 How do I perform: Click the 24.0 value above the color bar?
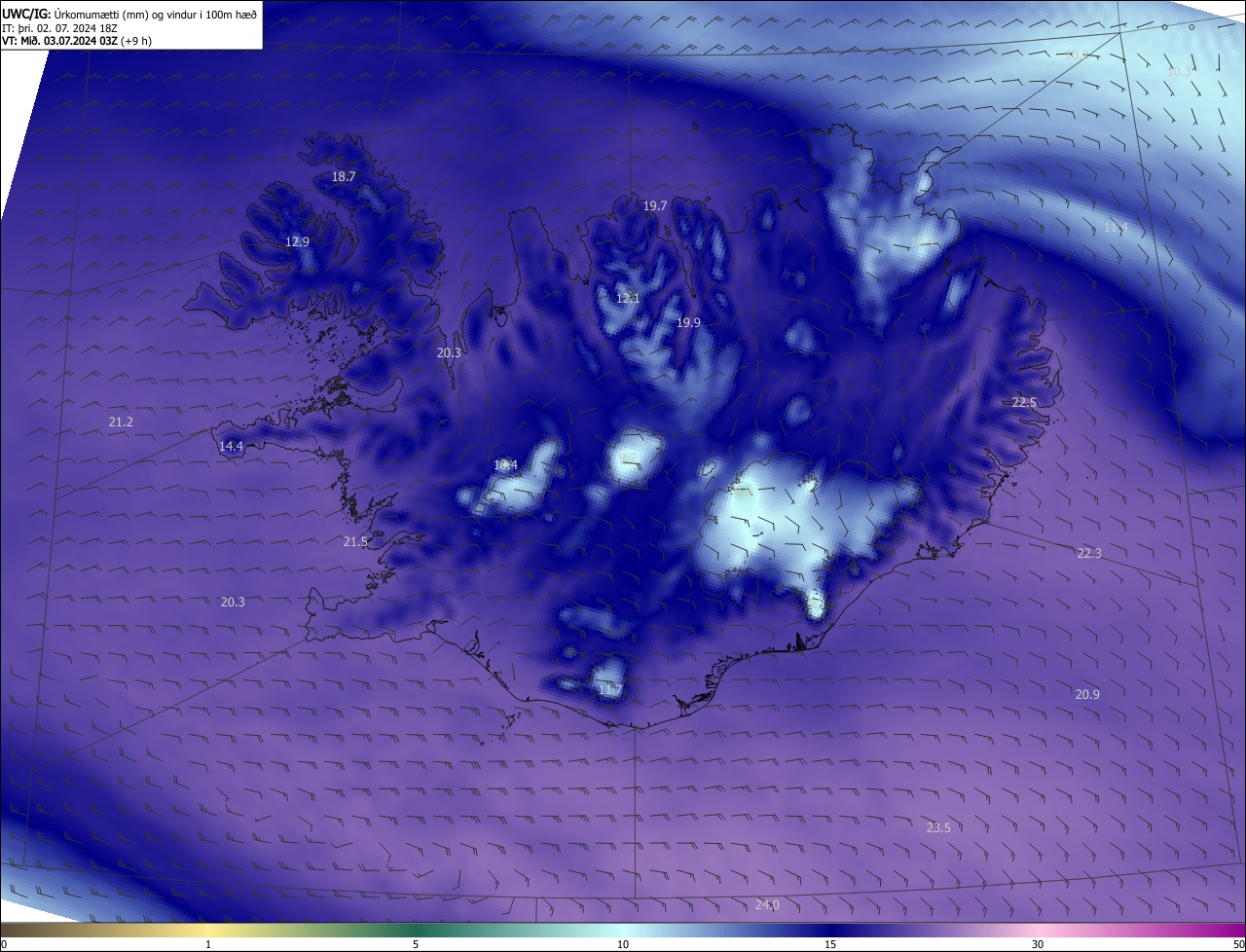tap(768, 906)
